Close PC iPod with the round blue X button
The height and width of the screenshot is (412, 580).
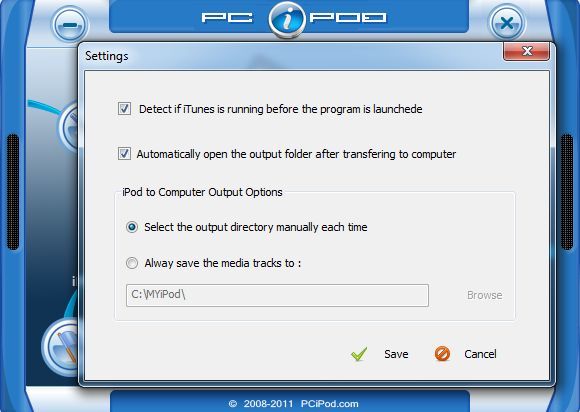coord(506,23)
